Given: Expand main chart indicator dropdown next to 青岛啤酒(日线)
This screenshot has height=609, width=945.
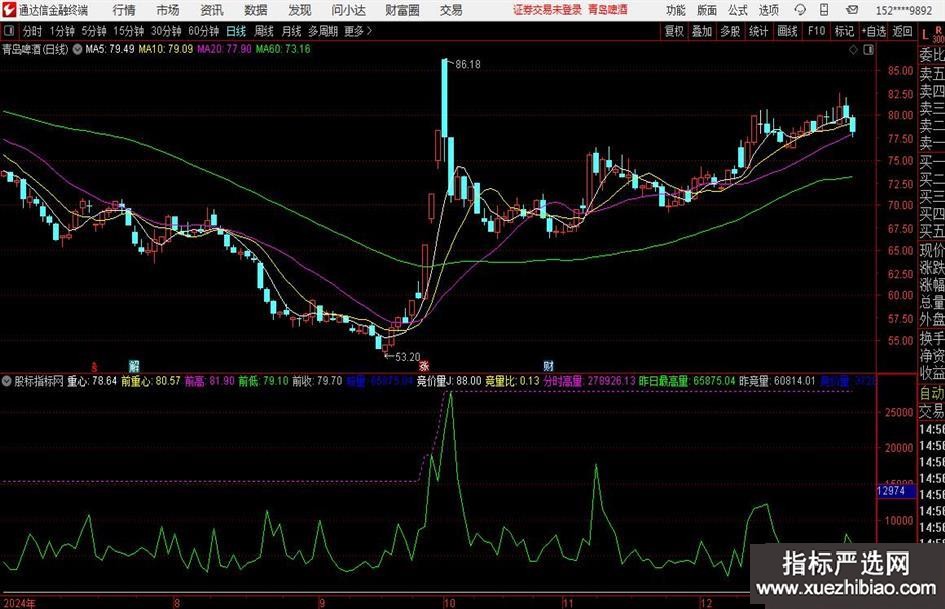Looking at the screenshot, I should (77, 49).
